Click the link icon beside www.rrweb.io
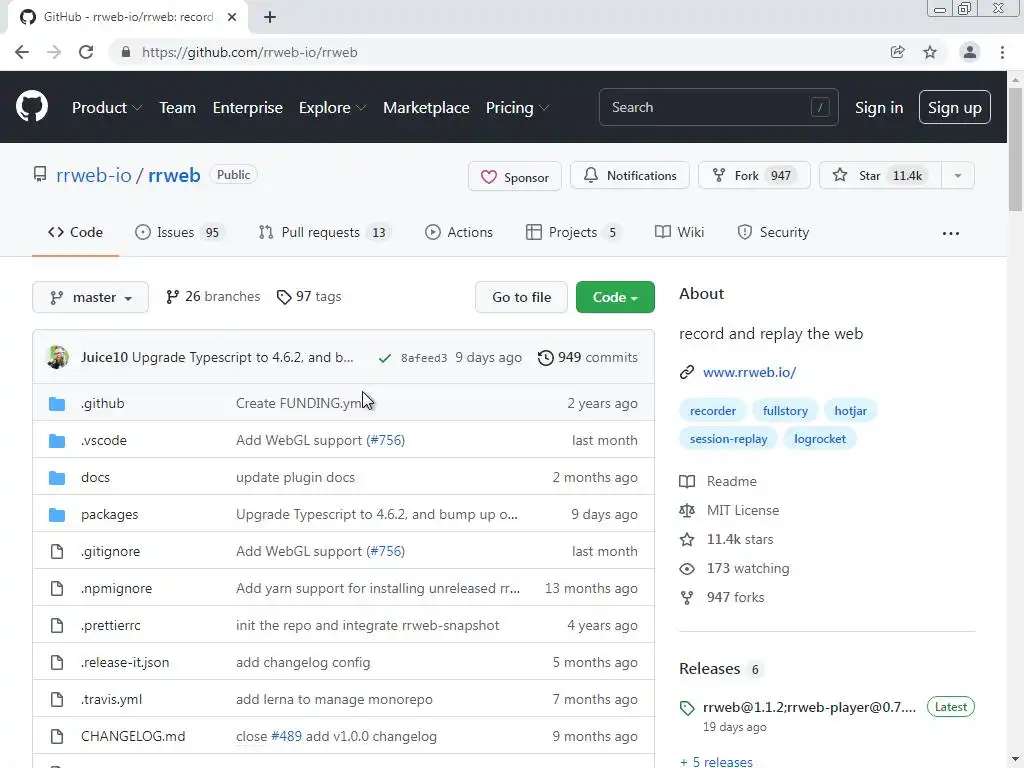The width and height of the screenshot is (1024, 768). click(686, 372)
